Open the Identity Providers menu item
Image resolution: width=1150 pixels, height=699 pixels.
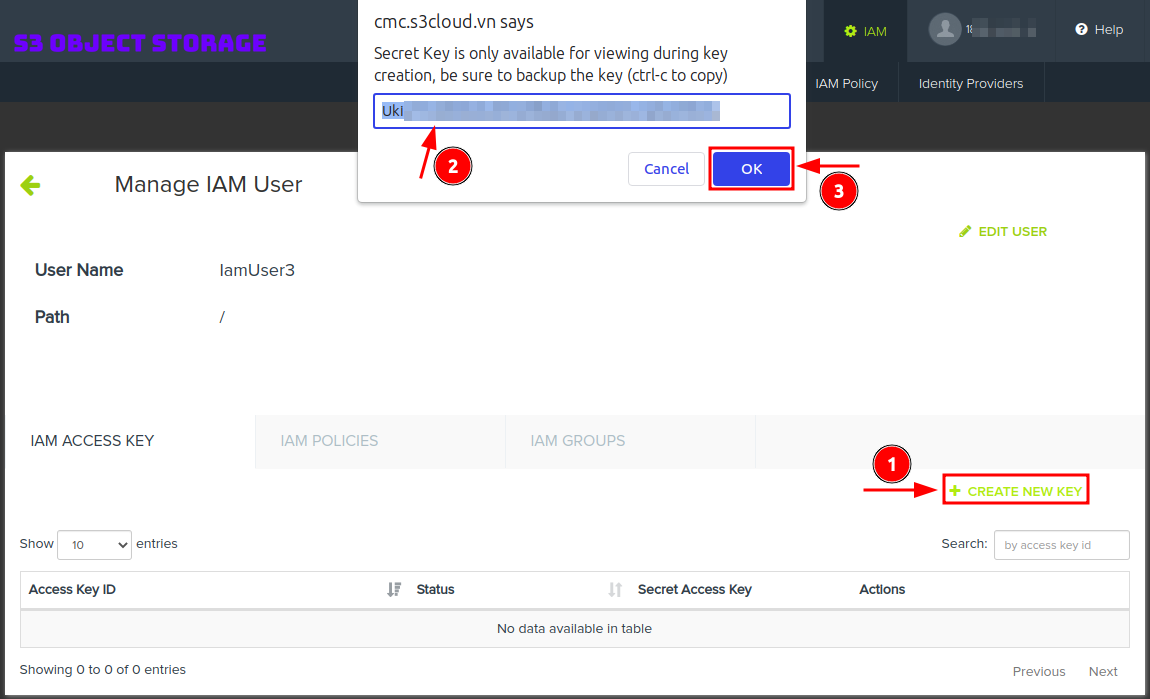[970, 83]
